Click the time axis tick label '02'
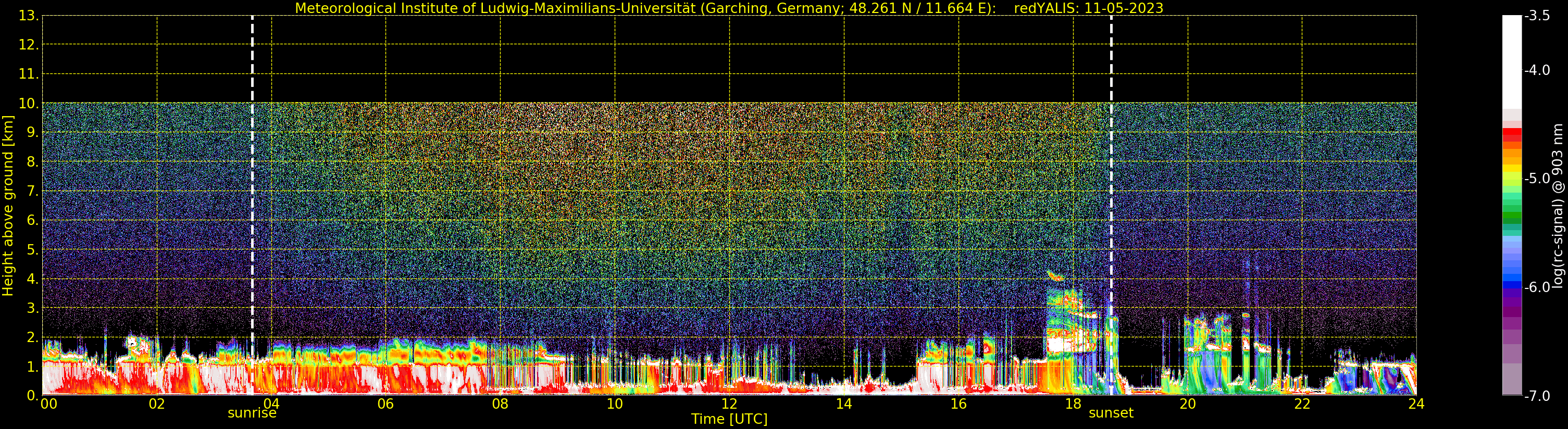The height and width of the screenshot is (429, 1568). (x=157, y=403)
